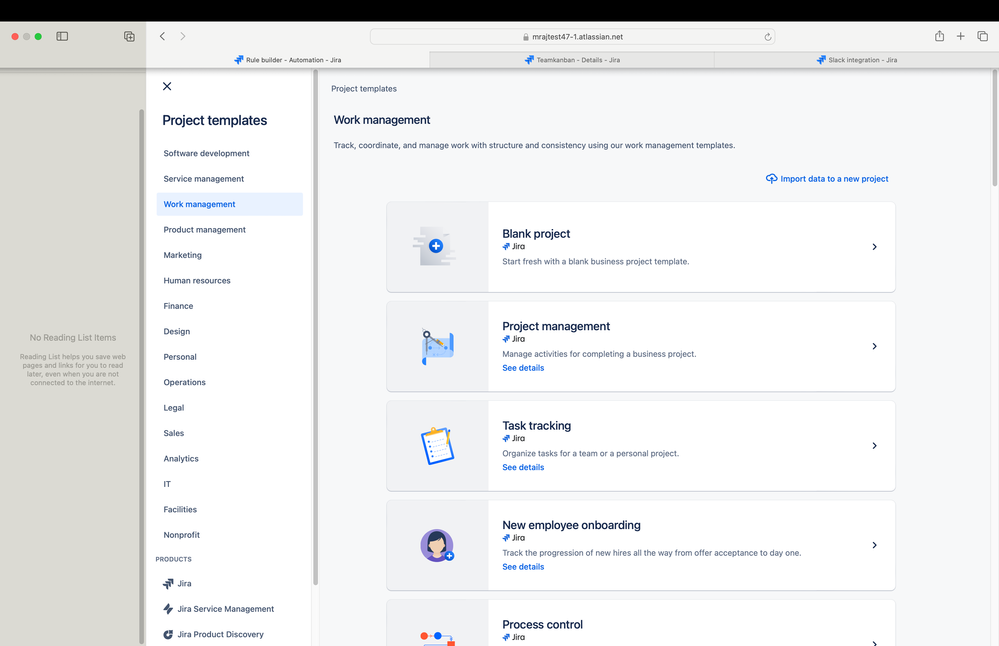Open the tab group picker icon

pos(129,36)
